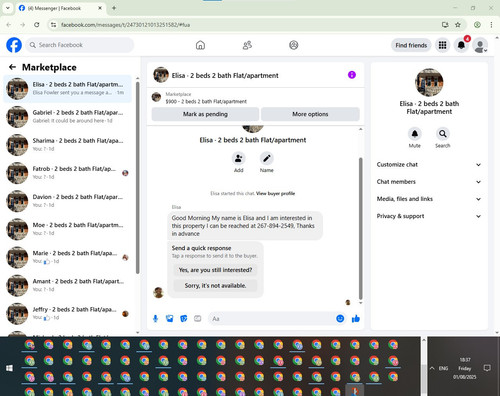The height and width of the screenshot is (396, 500).
Task: Click the Mark as pending button
Action: (205, 114)
